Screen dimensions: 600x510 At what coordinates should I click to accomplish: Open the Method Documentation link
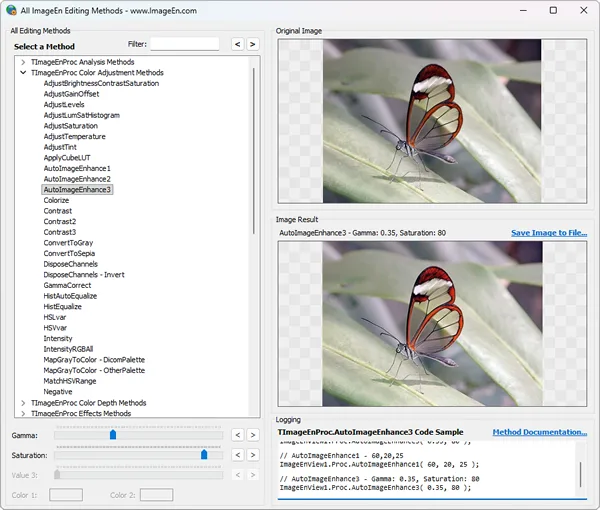coord(539,432)
